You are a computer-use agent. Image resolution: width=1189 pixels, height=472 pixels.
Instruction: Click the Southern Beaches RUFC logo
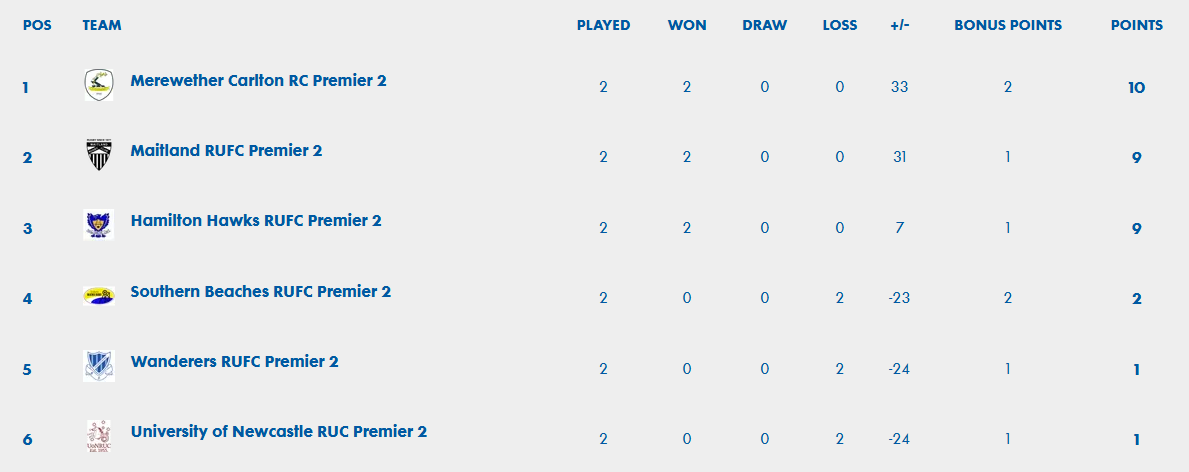99,296
